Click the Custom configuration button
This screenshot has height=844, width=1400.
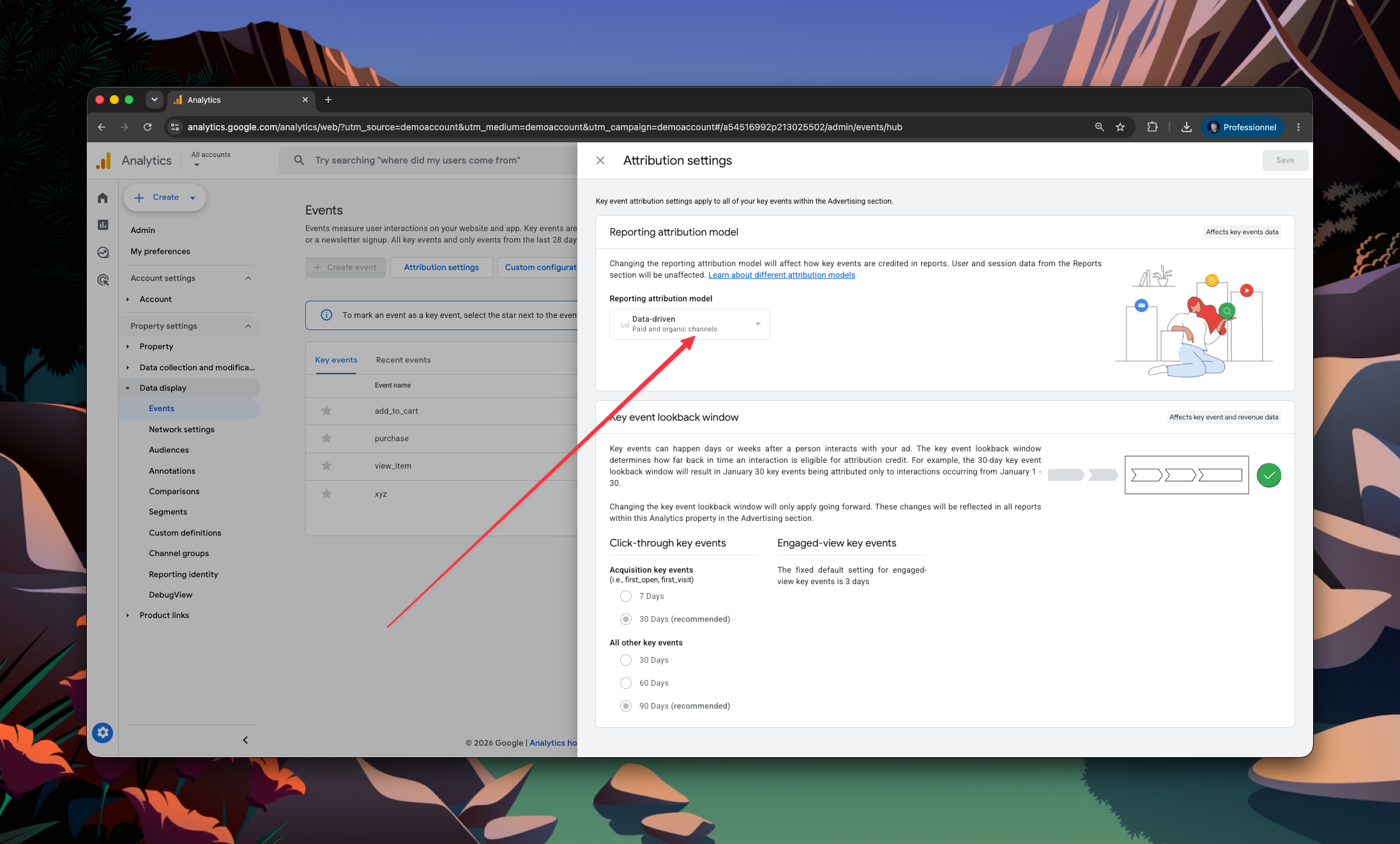coord(537,268)
